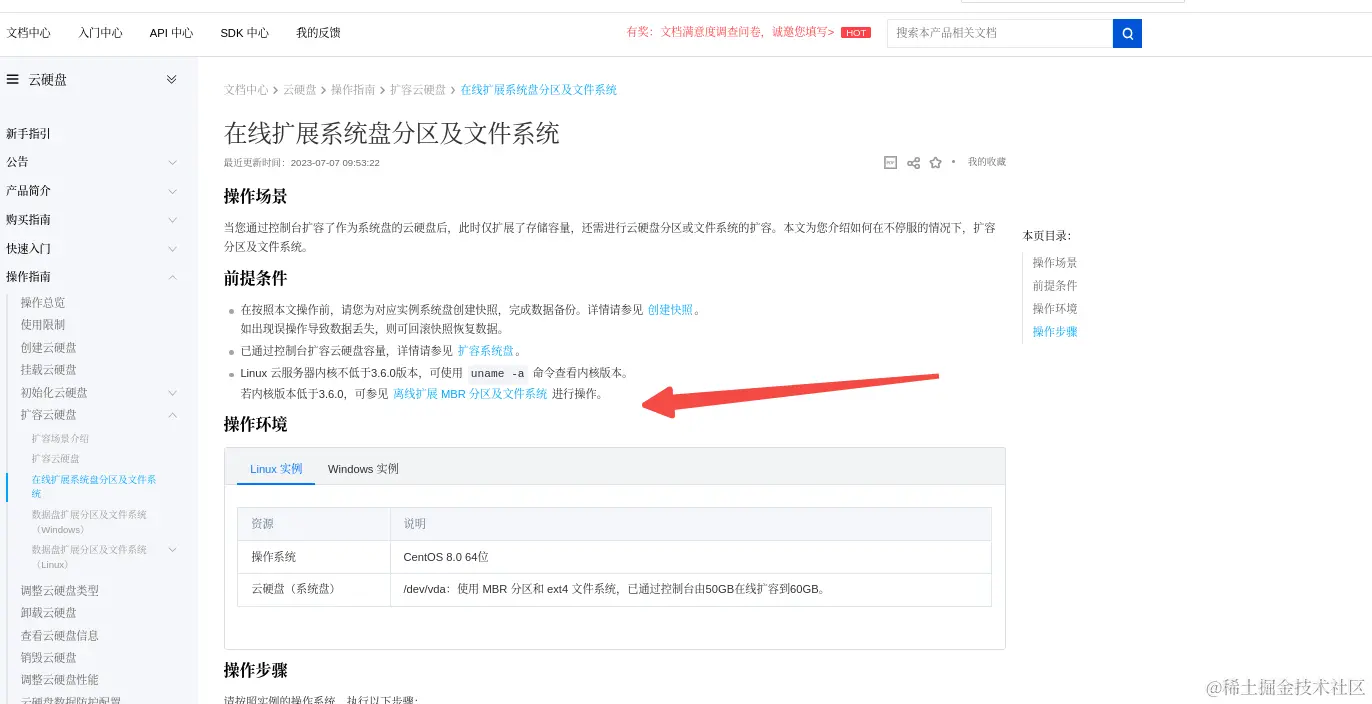Expand the 购买指南 sidebar section

[x=172, y=220]
